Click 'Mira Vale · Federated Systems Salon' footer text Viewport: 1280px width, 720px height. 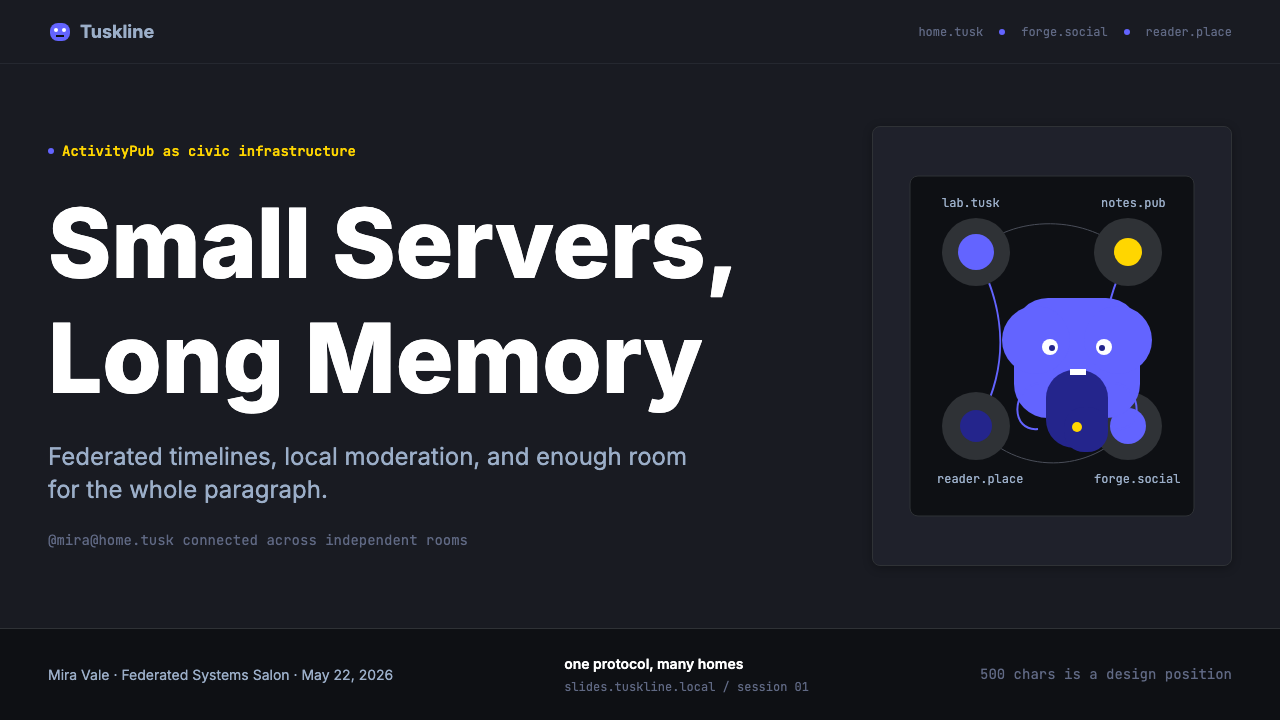pos(220,675)
